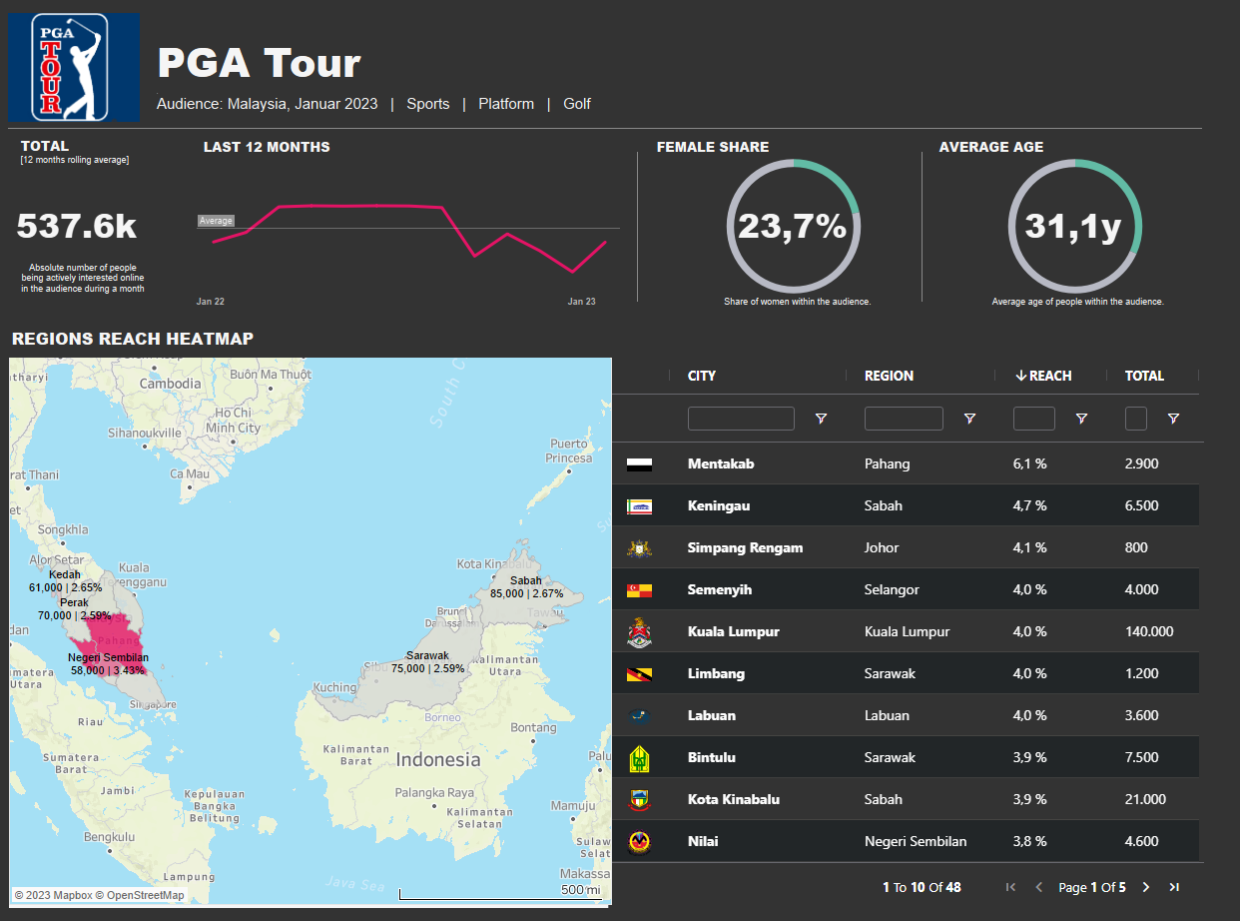This screenshot has height=921, width=1240.
Task: Click the Total filter text box
Action: 1136,419
